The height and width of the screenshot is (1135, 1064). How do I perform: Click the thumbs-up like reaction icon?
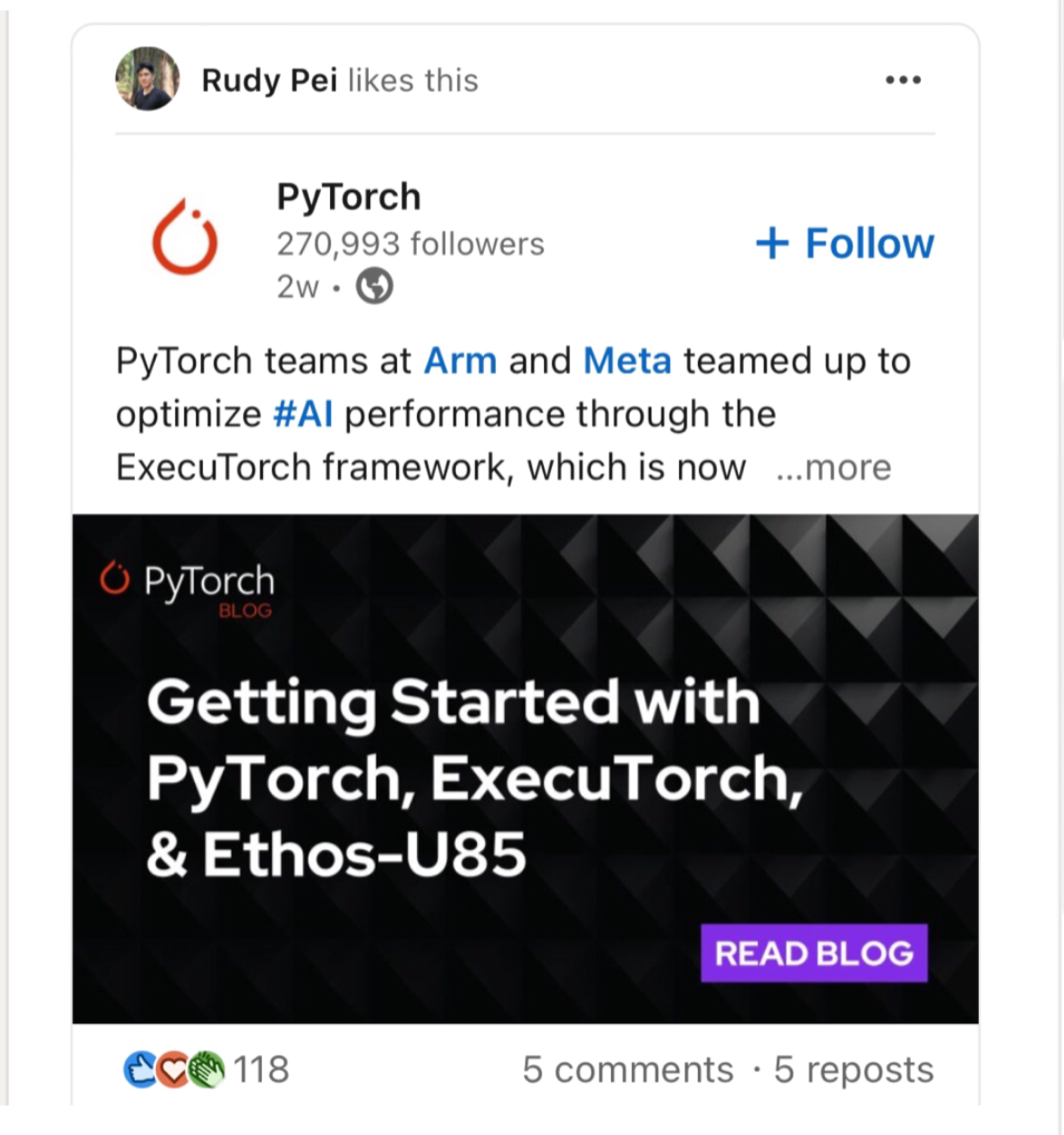[x=139, y=1070]
